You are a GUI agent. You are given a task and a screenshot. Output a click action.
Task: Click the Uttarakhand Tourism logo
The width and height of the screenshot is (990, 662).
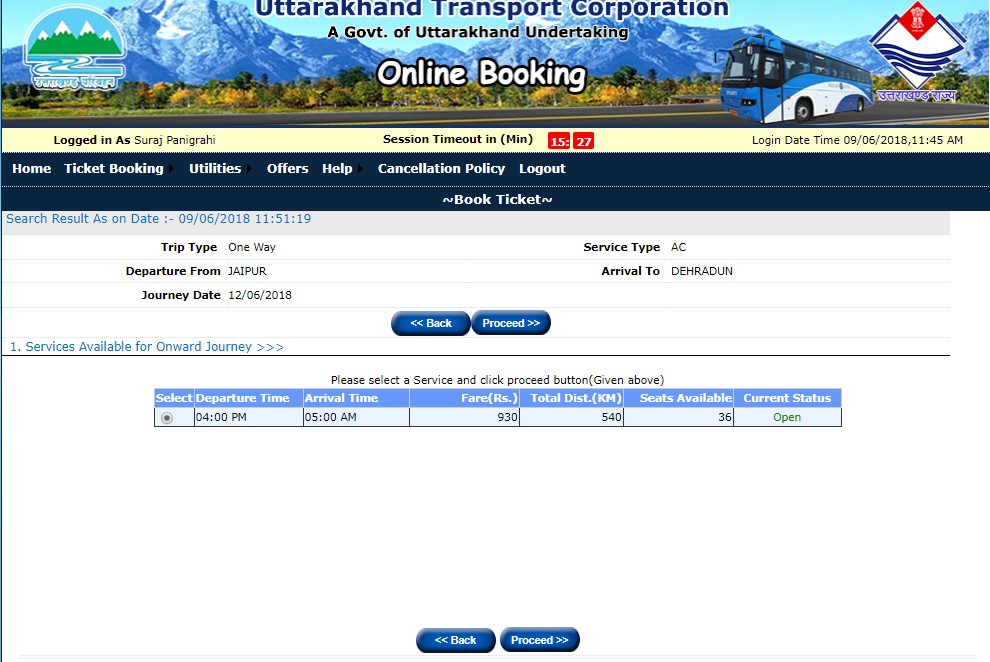point(75,48)
